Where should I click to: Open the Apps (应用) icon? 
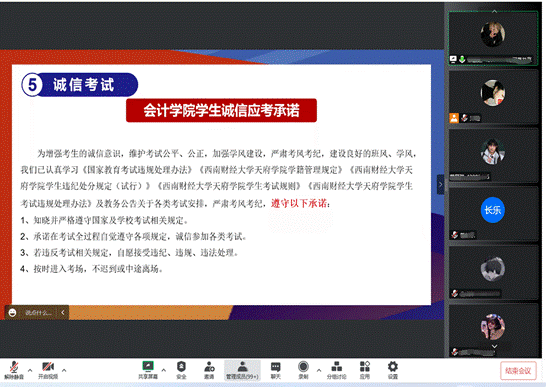[x=365, y=370]
